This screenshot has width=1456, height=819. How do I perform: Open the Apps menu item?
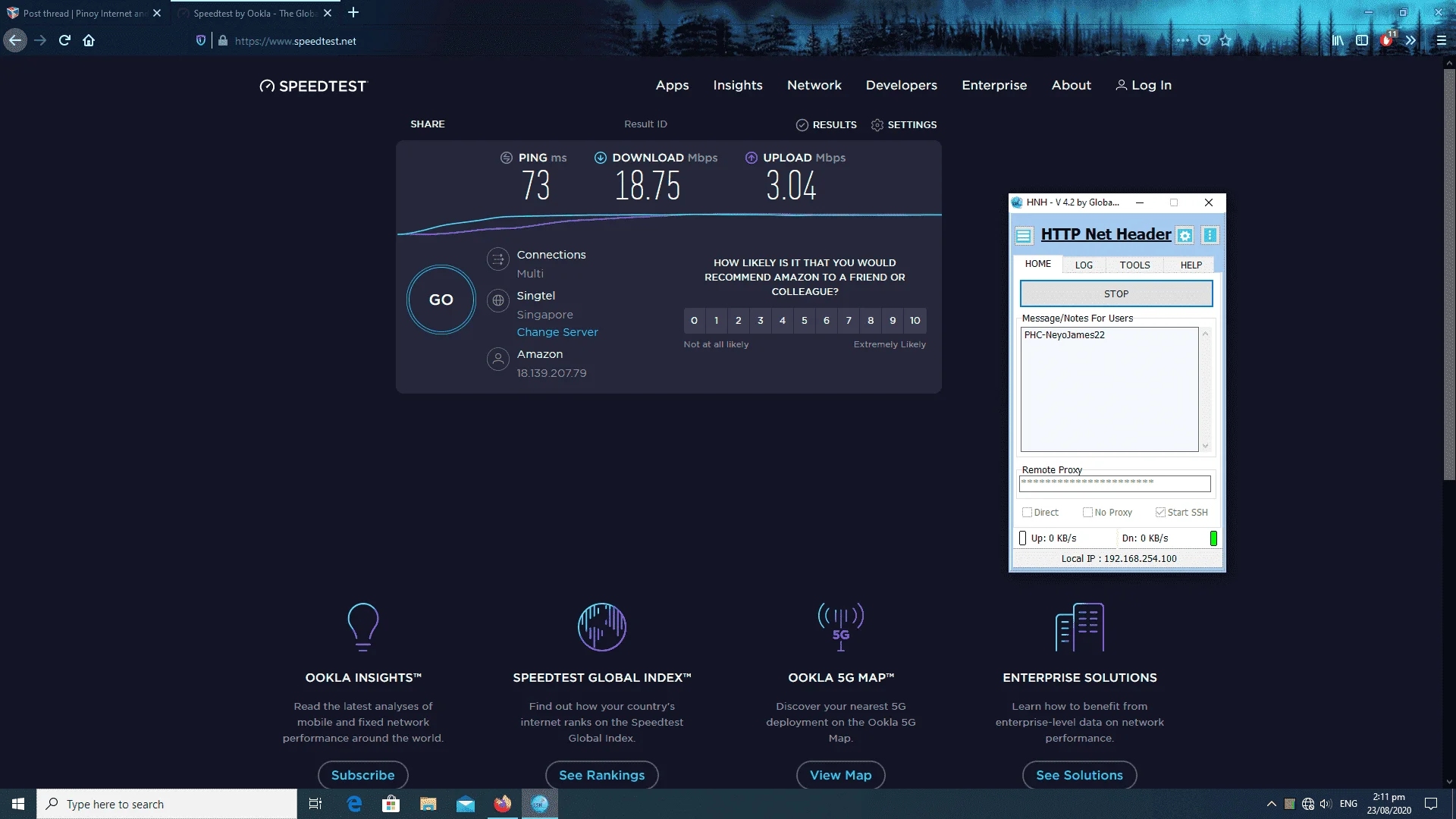pos(672,85)
